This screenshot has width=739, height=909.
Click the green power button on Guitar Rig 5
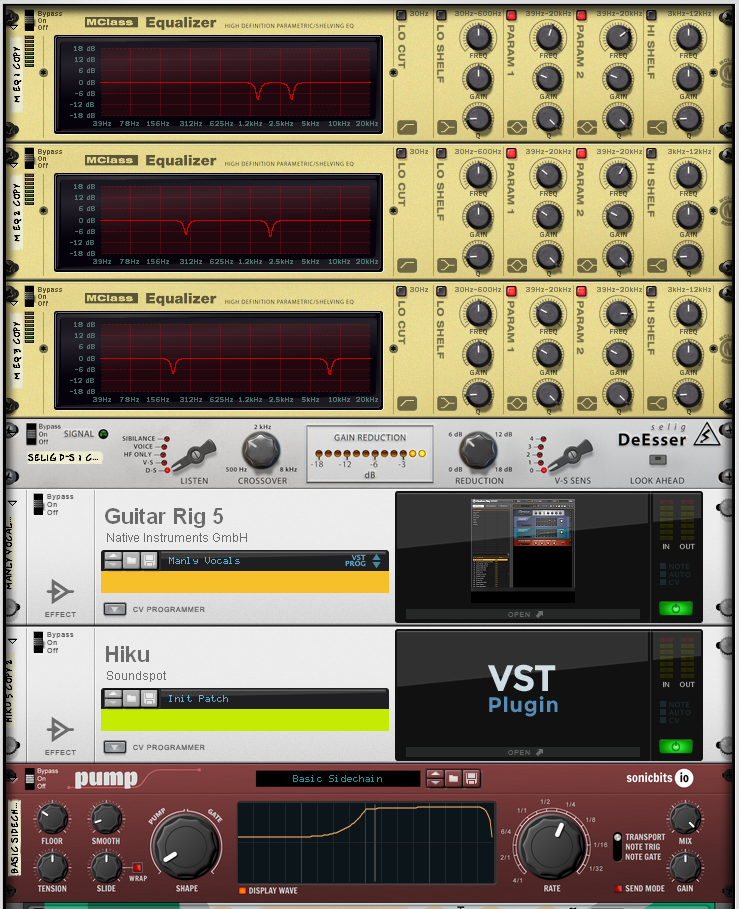(x=675, y=608)
